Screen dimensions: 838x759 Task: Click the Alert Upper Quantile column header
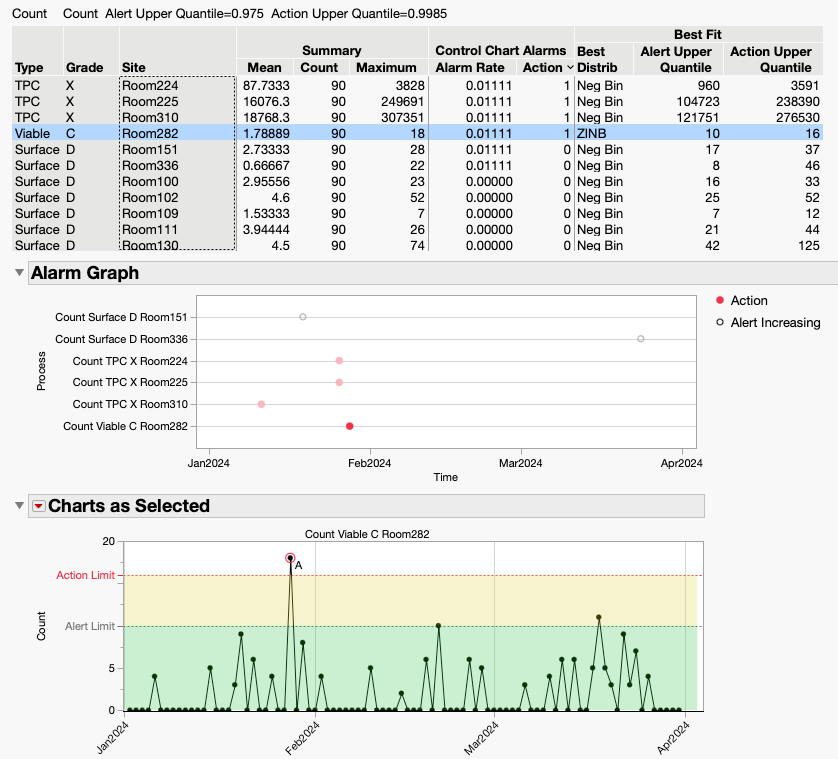pos(676,59)
